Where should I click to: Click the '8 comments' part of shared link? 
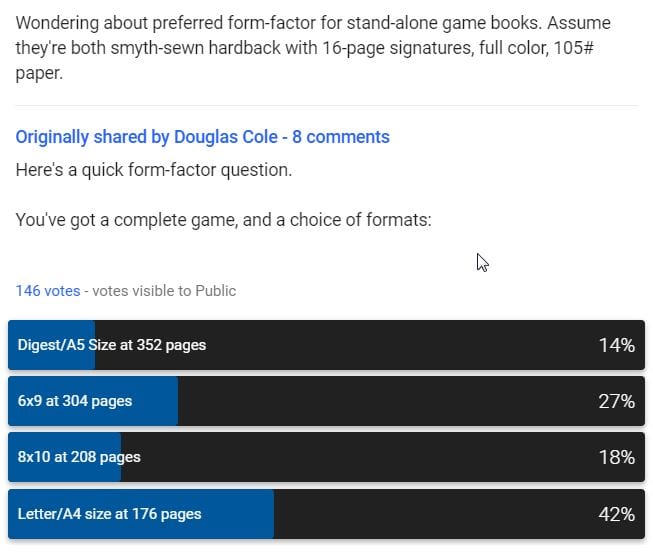(x=341, y=137)
